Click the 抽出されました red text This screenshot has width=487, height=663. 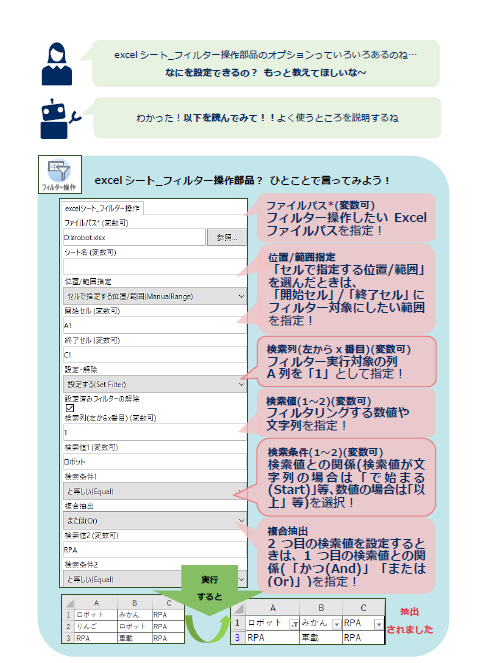(409, 621)
